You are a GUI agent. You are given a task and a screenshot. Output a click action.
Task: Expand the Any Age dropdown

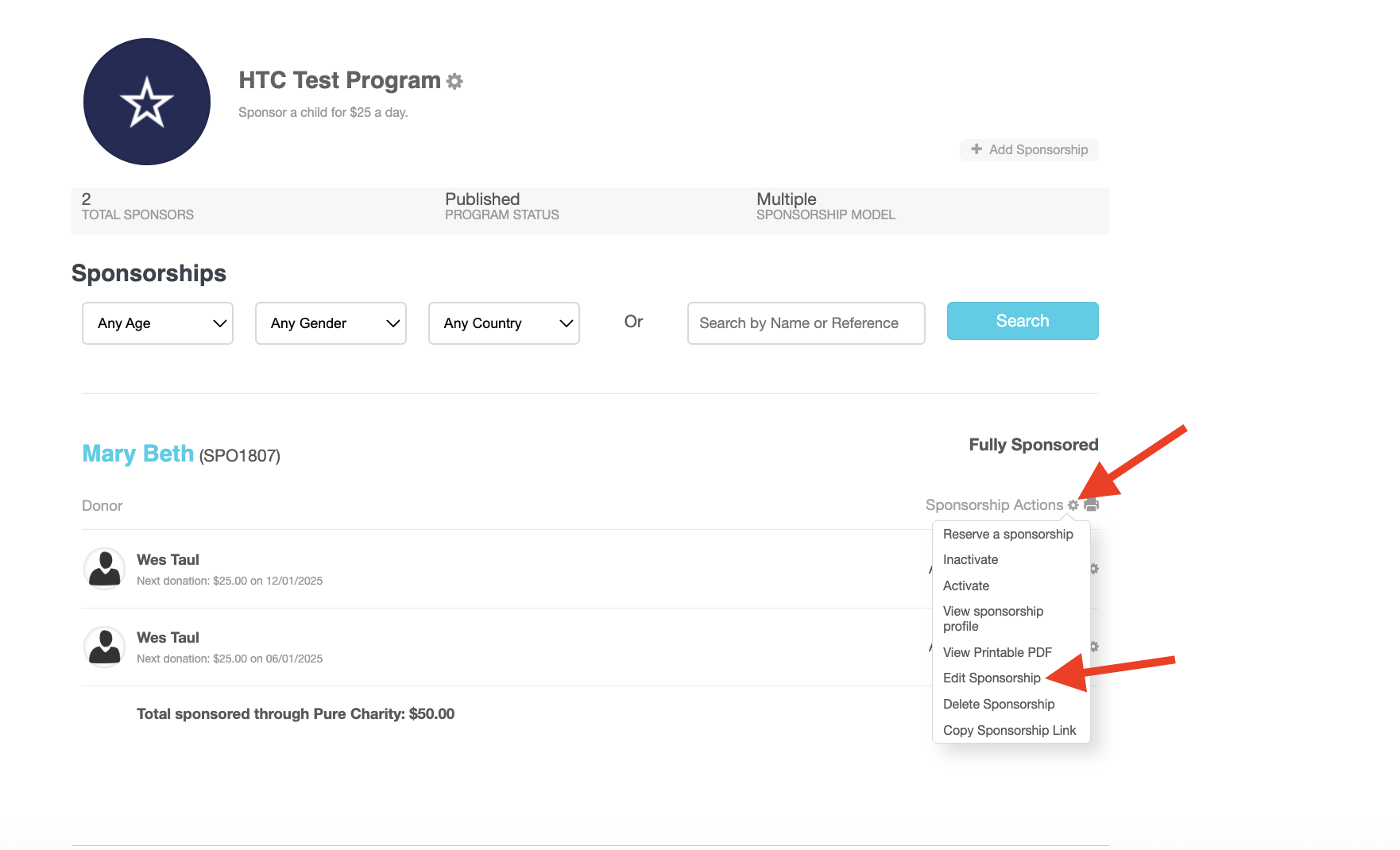pos(157,323)
